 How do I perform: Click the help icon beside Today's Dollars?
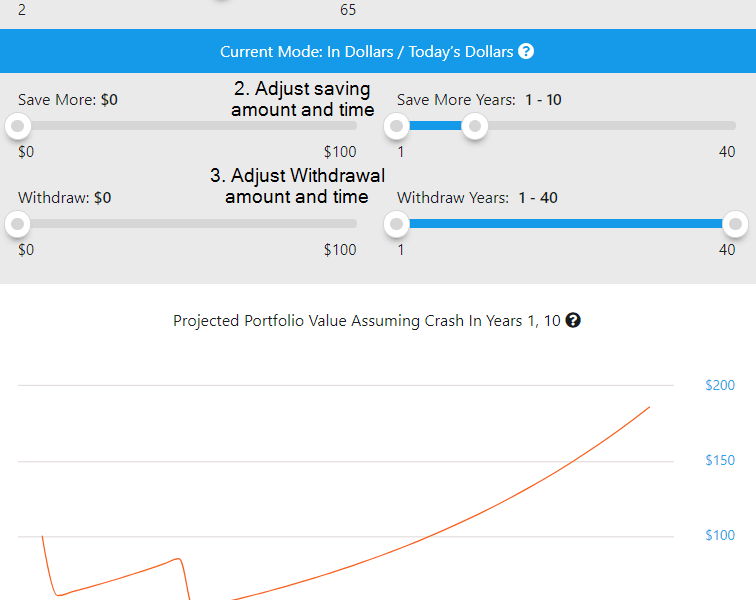pos(526,52)
